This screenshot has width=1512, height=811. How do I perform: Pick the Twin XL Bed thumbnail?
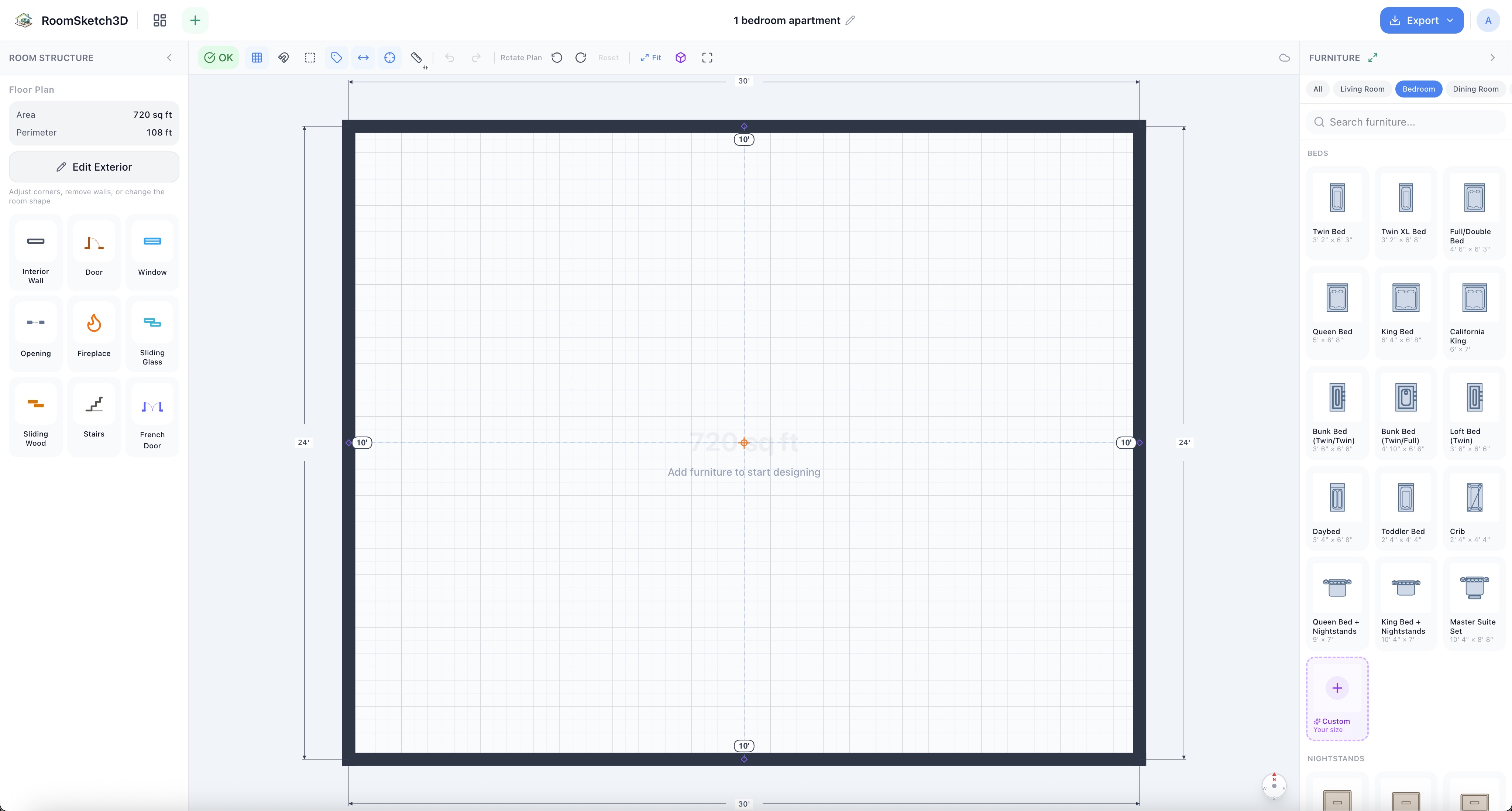click(1406, 197)
